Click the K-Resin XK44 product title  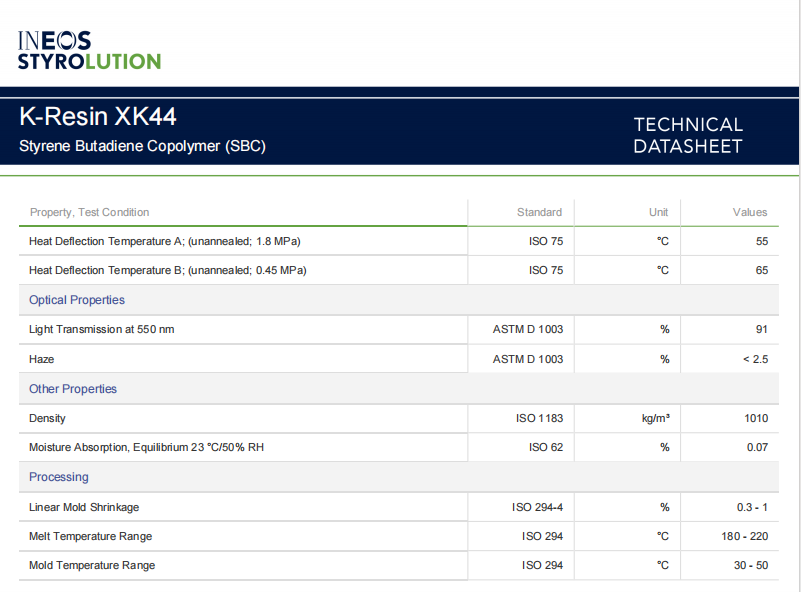point(98,117)
